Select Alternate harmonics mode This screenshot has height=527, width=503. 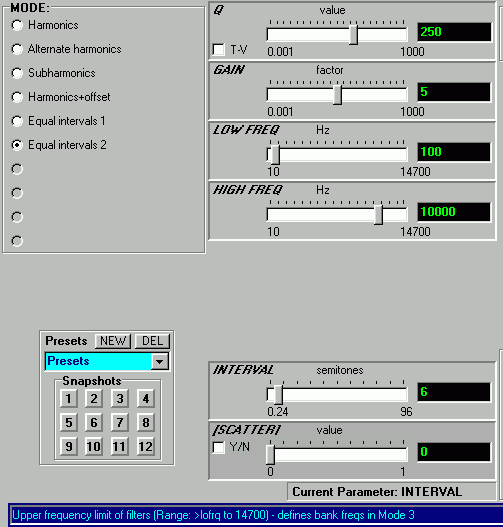tap(17, 49)
